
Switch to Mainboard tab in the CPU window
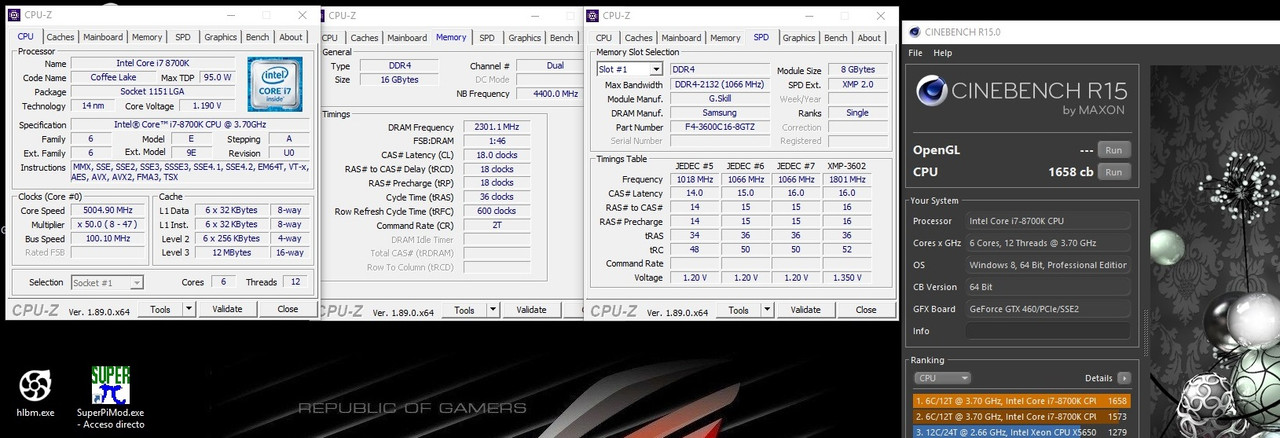coord(103,37)
